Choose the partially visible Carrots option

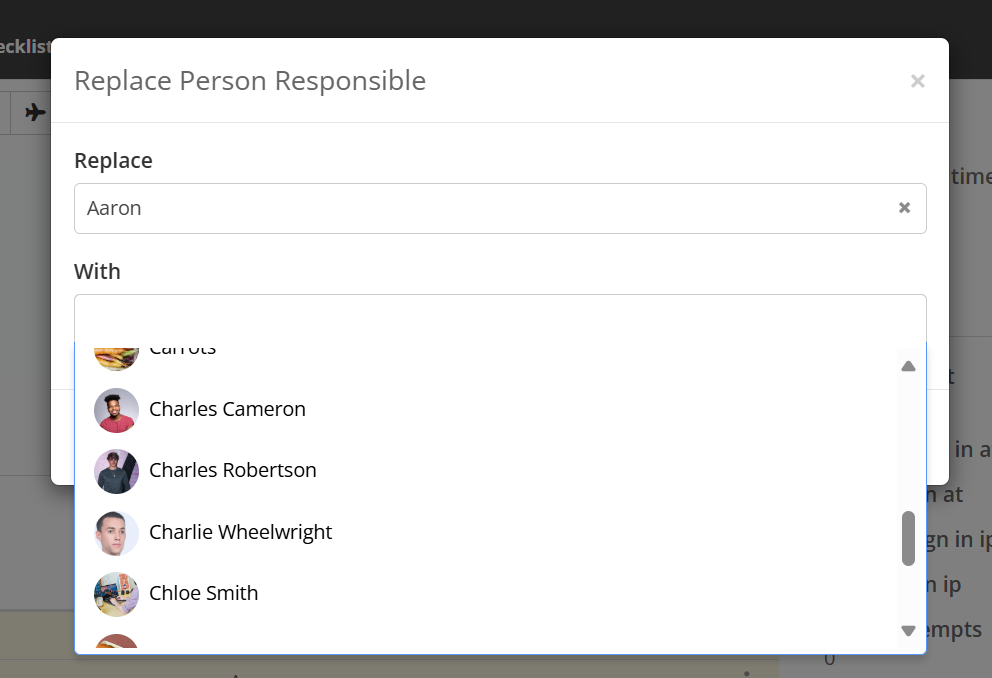(183, 350)
